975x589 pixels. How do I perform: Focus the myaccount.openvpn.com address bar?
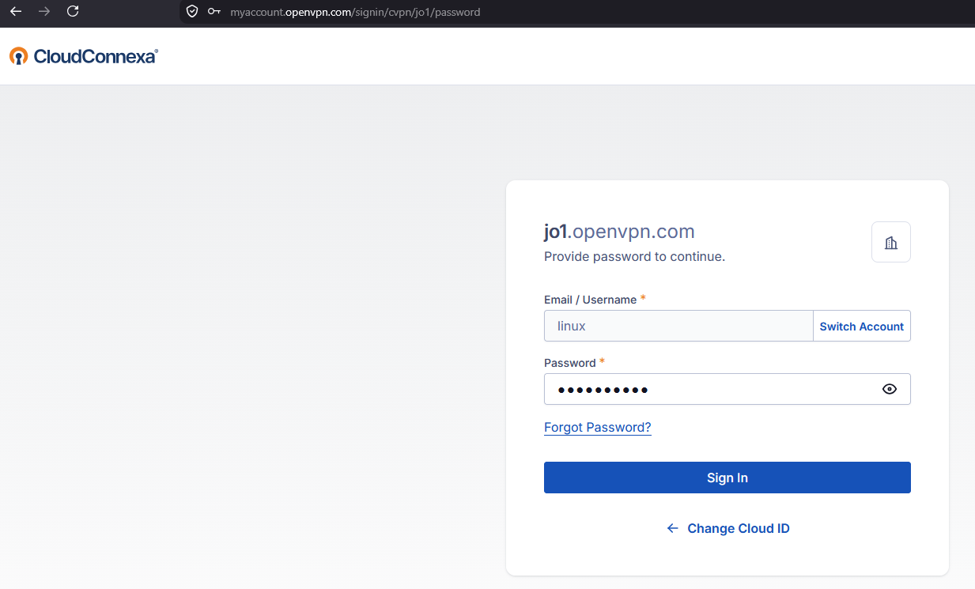(355, 12)
